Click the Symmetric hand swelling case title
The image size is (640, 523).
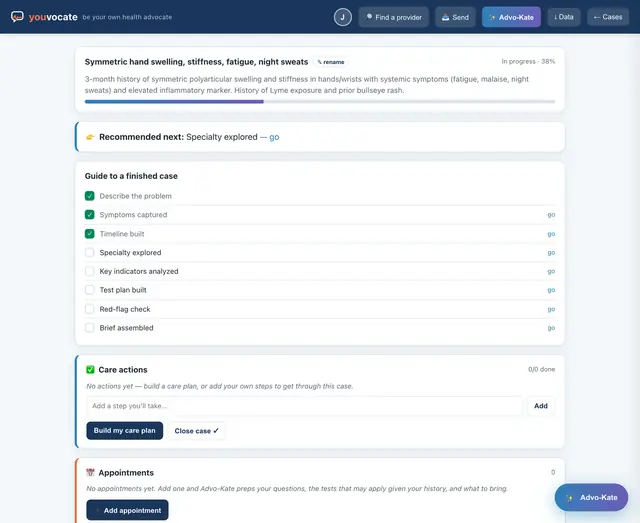[x=196, y=62]
